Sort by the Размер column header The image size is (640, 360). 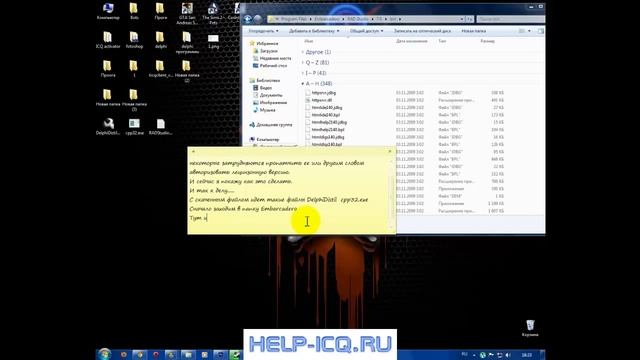point(487,41)
